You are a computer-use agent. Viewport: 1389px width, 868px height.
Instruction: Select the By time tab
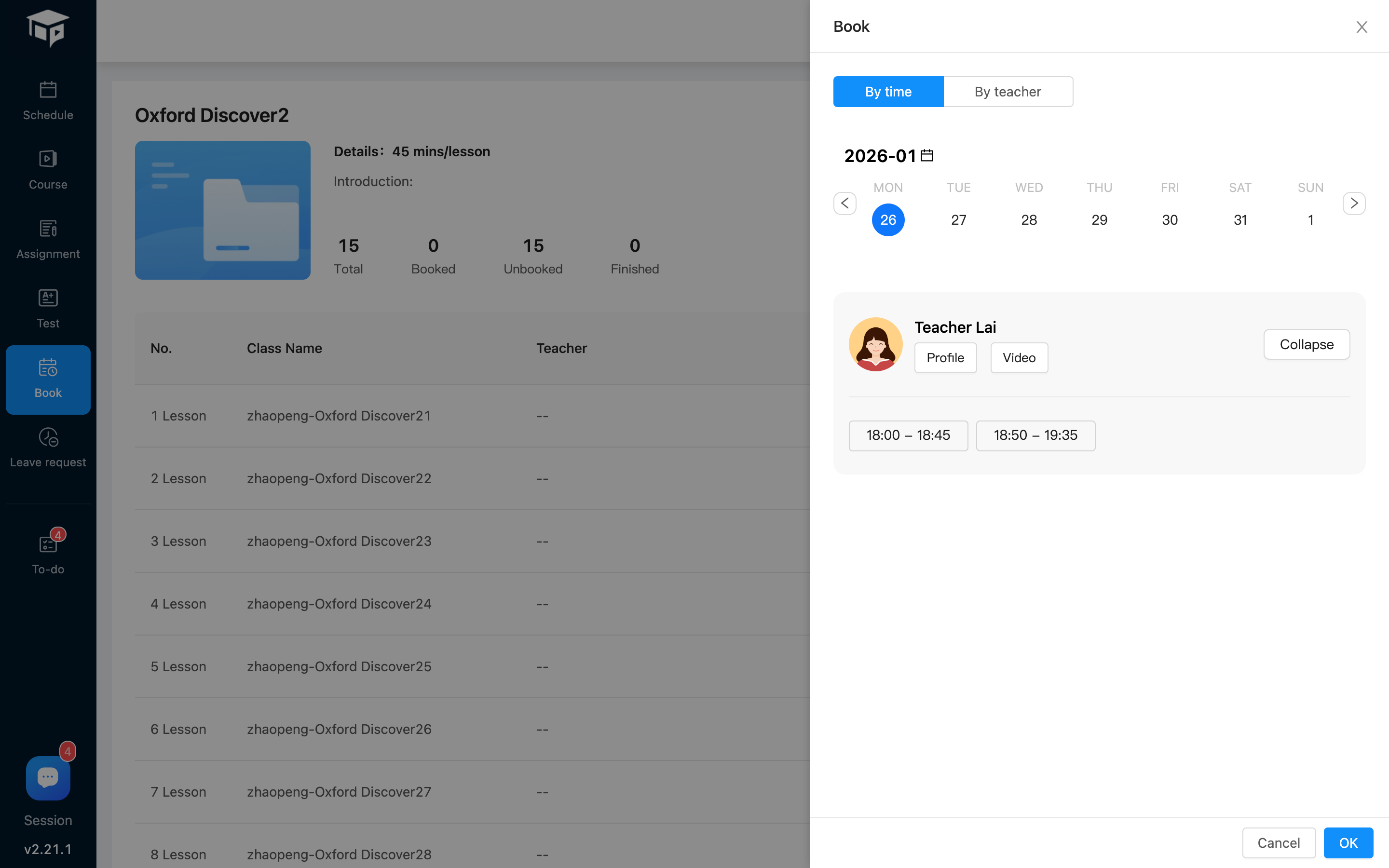(888, 92)
